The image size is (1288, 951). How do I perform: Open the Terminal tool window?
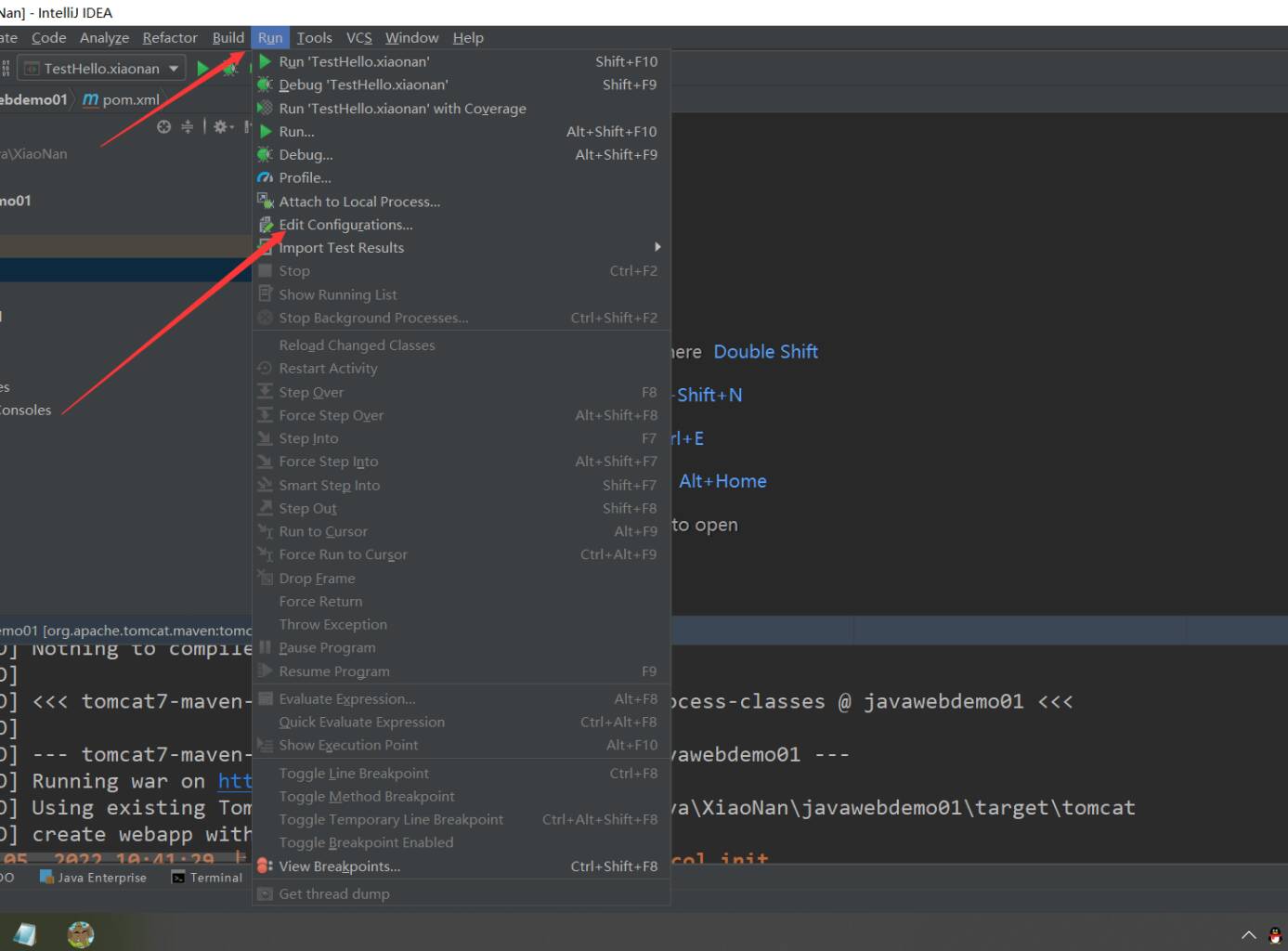[x=207, y=878]
